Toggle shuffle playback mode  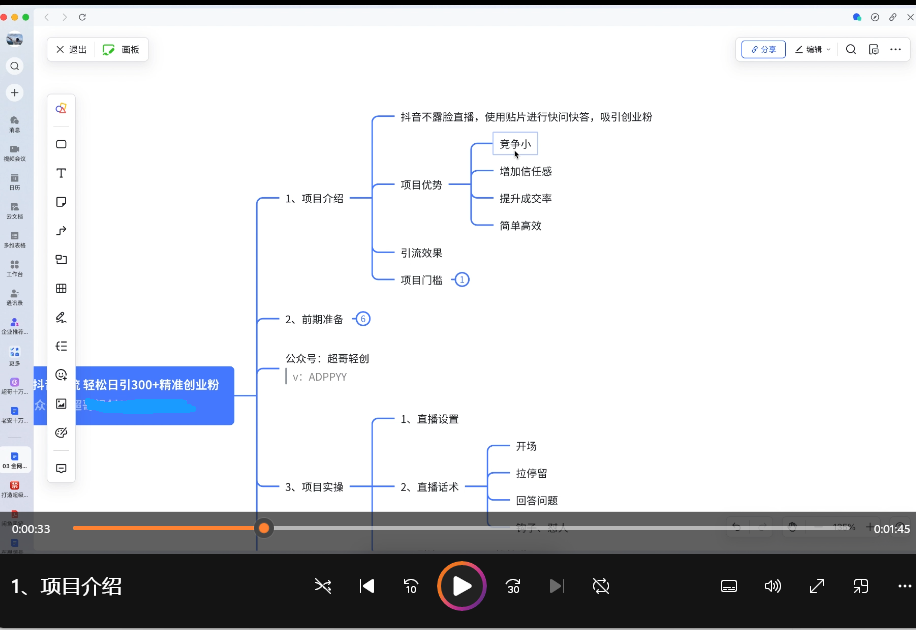click(x=323, y=586)
